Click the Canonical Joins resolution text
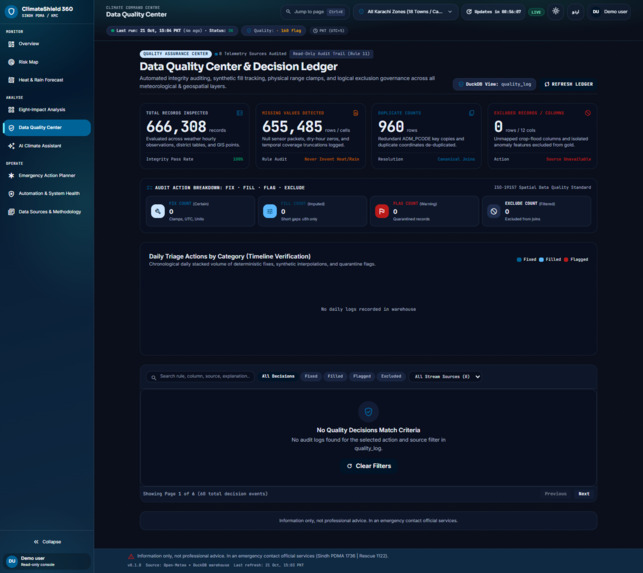Viewport: 643px width, 573px height. tap(456, 159)
